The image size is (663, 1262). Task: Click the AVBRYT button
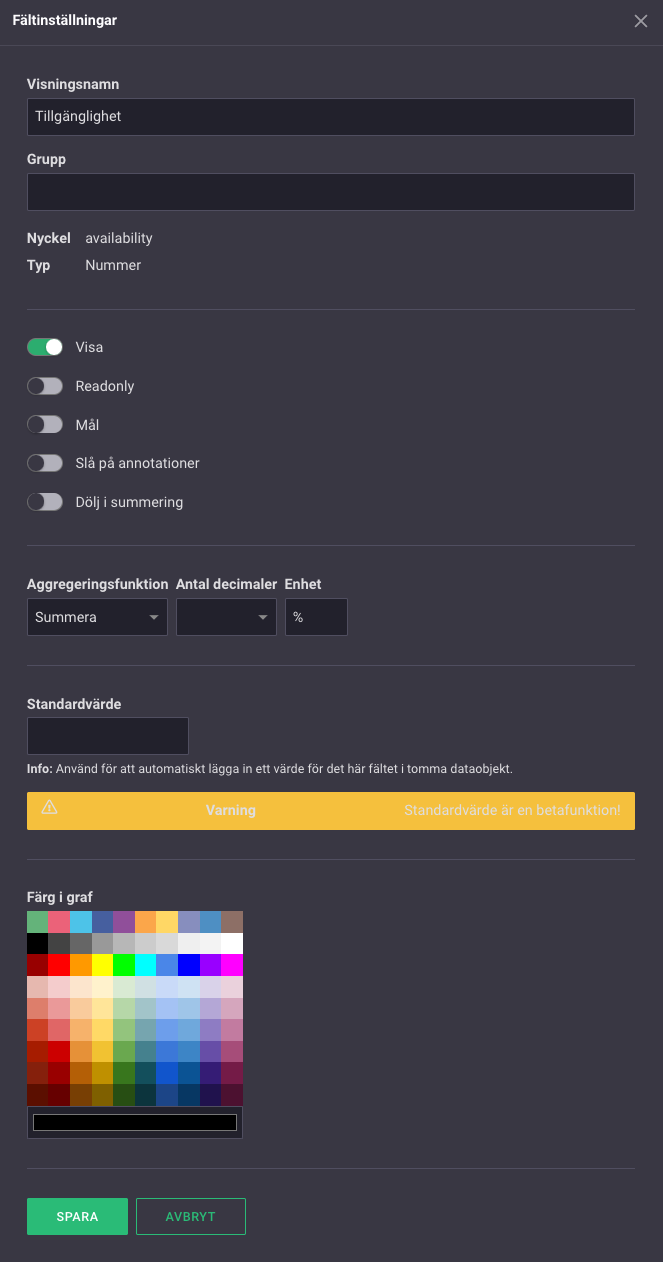(x=191, y=1217)
